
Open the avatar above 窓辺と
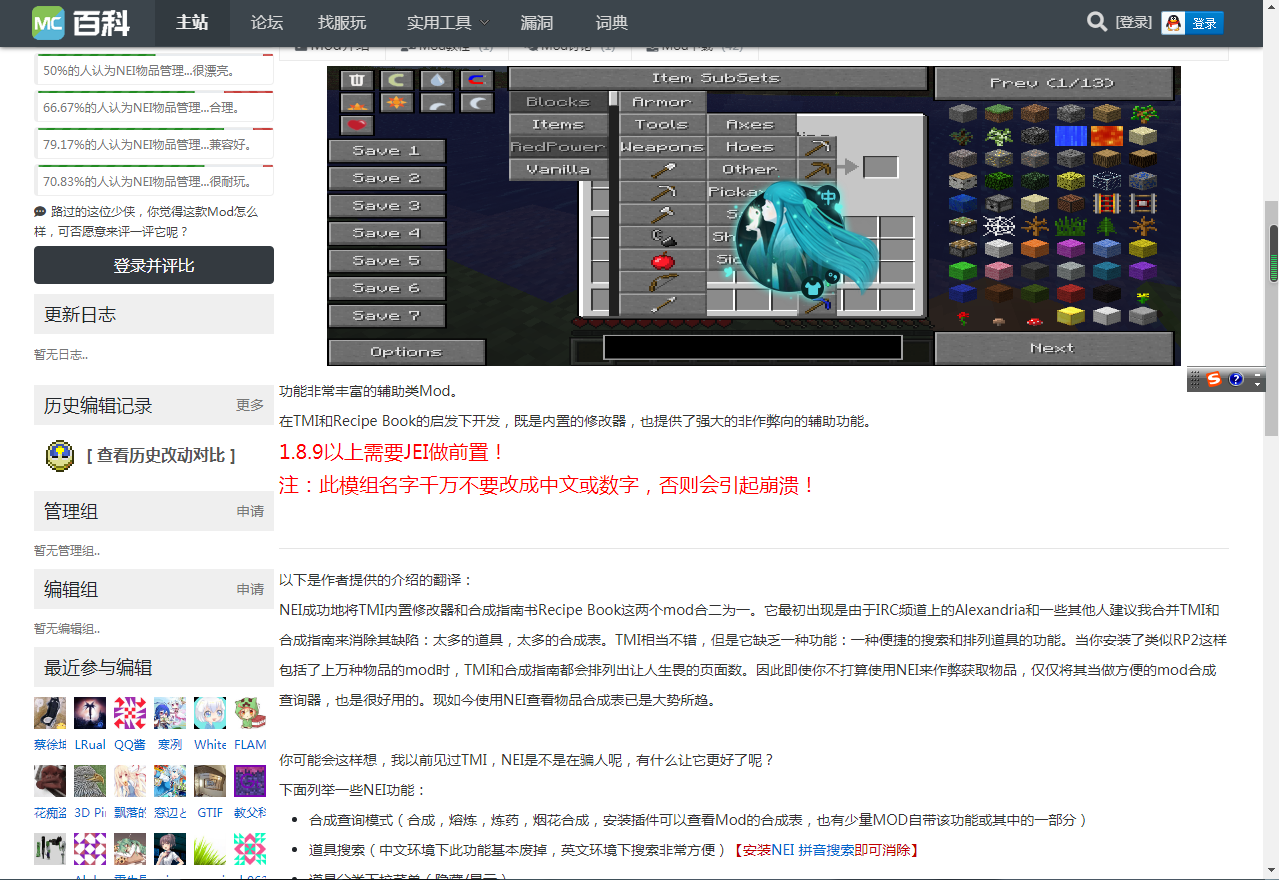tap(170, 781)
